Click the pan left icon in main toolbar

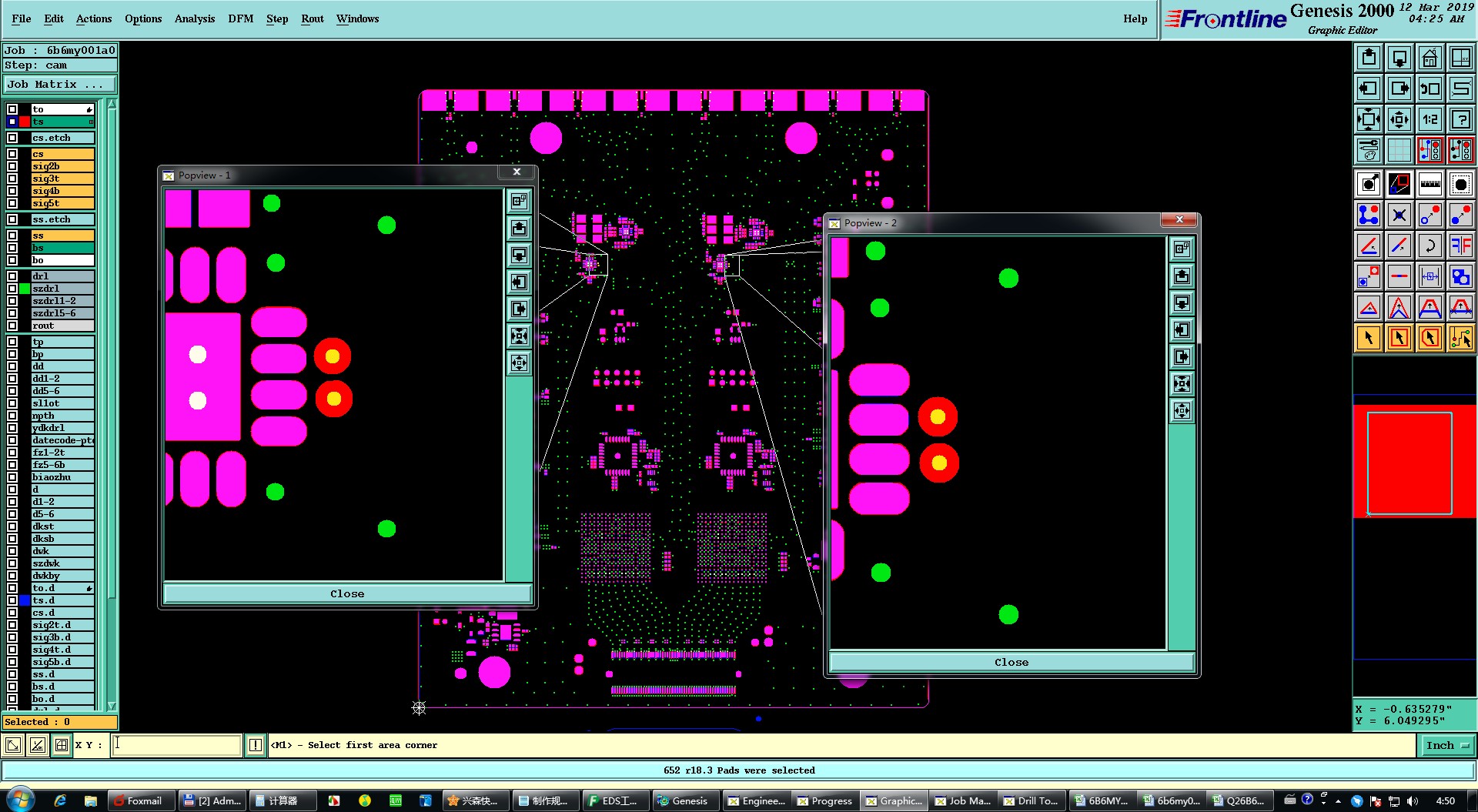click(1369, 89)
